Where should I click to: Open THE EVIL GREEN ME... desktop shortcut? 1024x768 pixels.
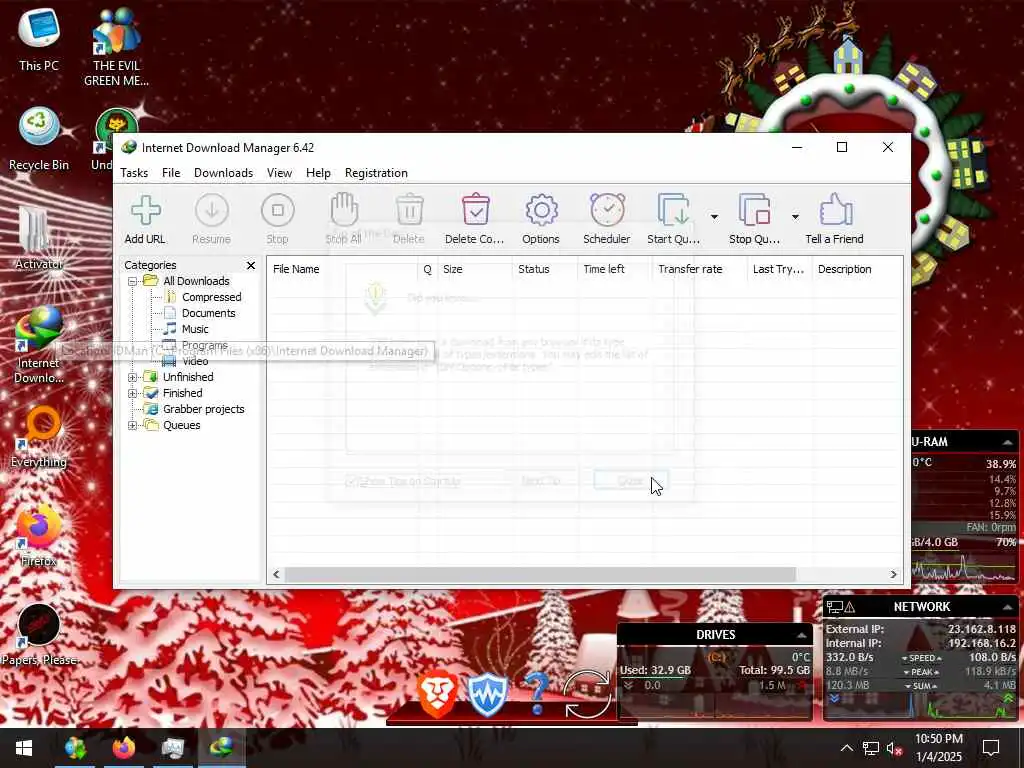[x=116, y=48]
